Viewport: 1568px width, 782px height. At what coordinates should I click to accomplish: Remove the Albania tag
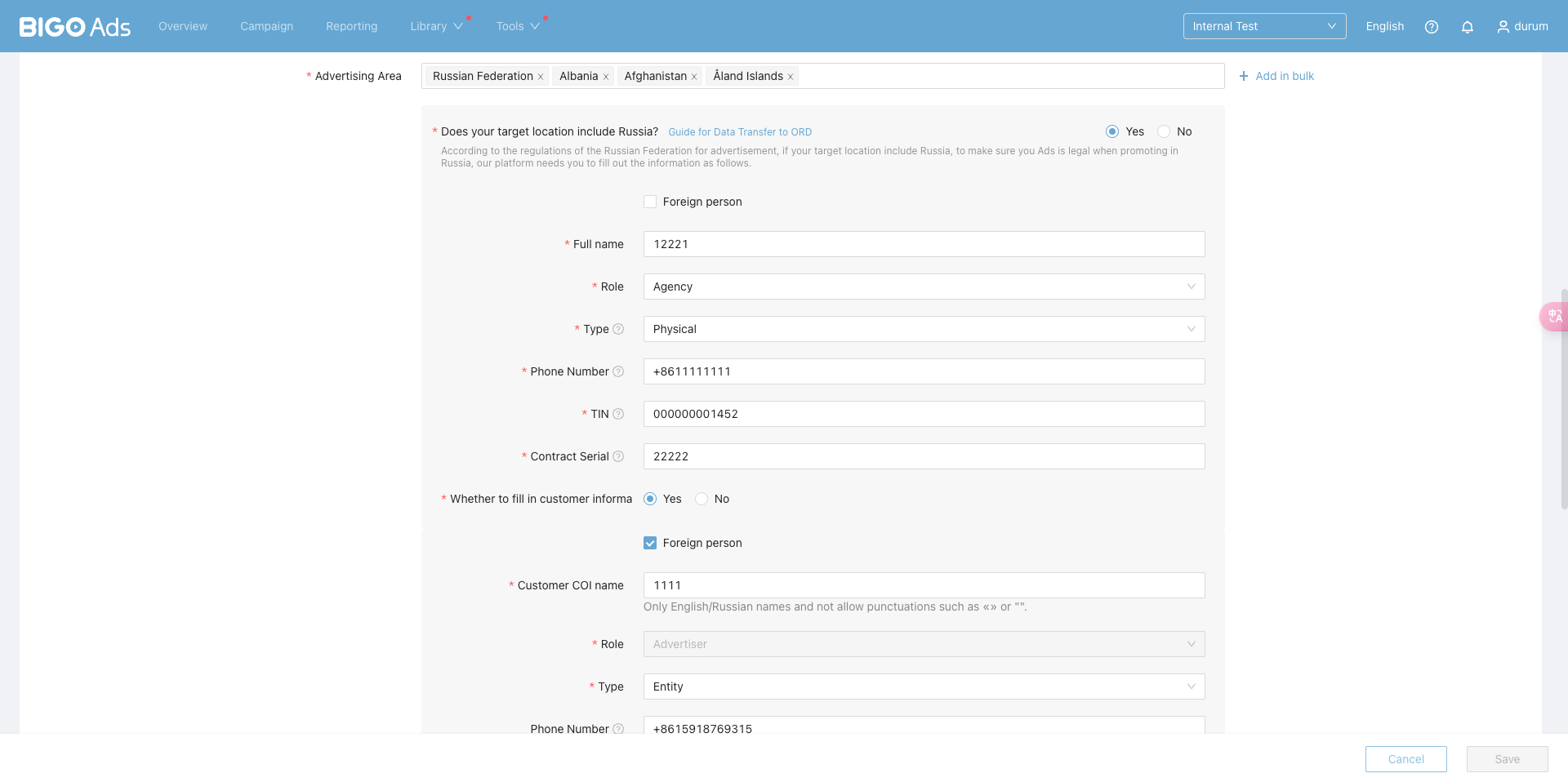coord(606,77)
